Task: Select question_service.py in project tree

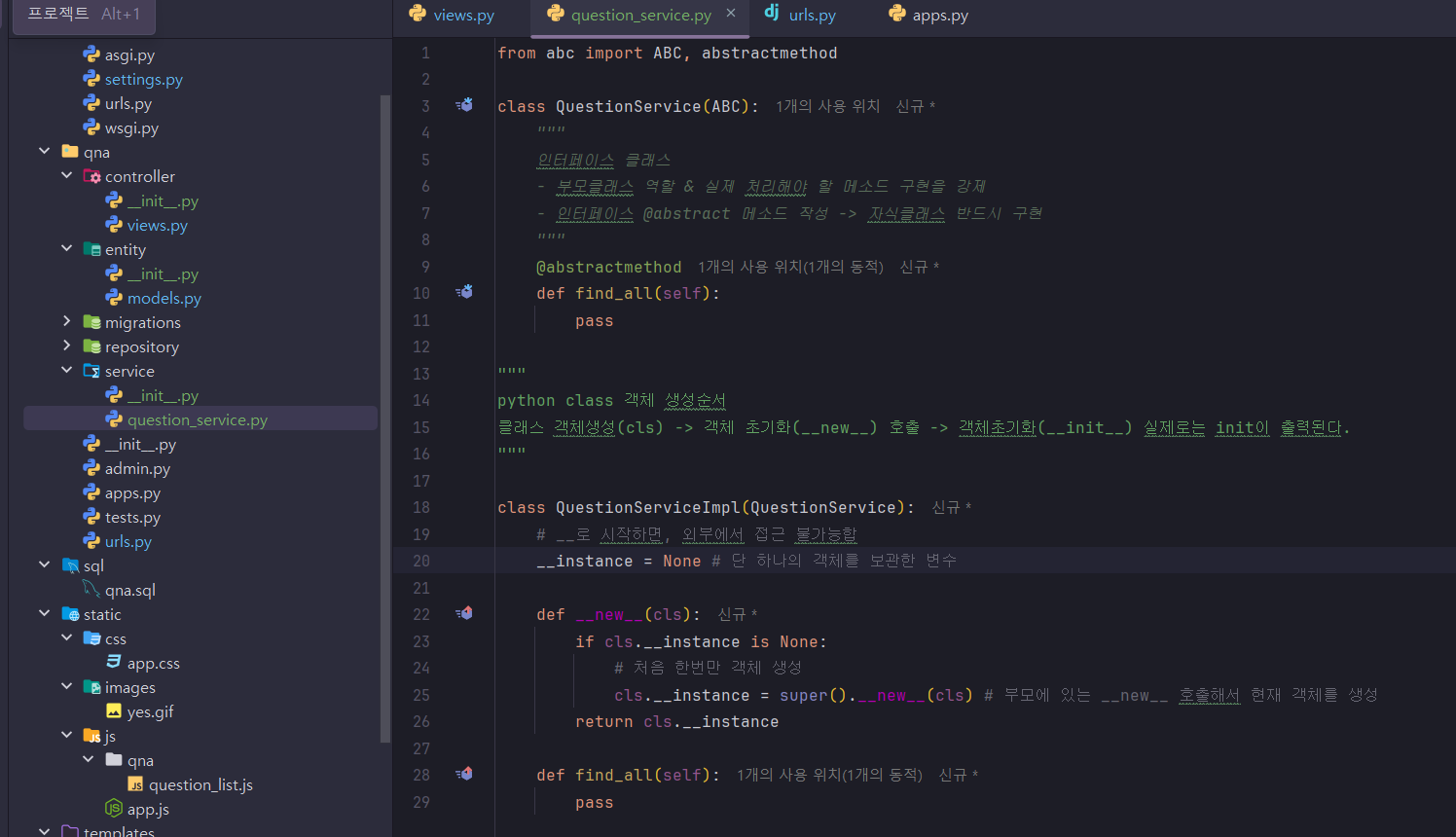Action: pos(200,419)
